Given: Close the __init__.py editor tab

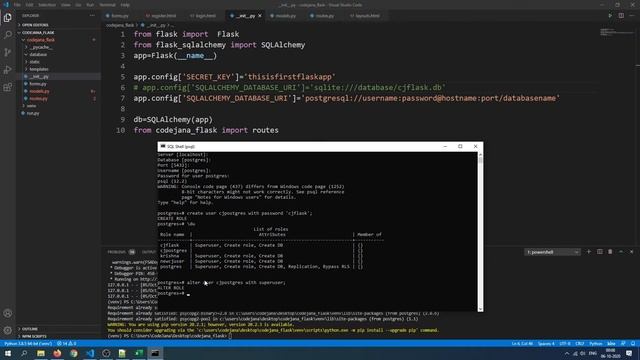Looking at the screenshot, I should (x=260, y=16).
